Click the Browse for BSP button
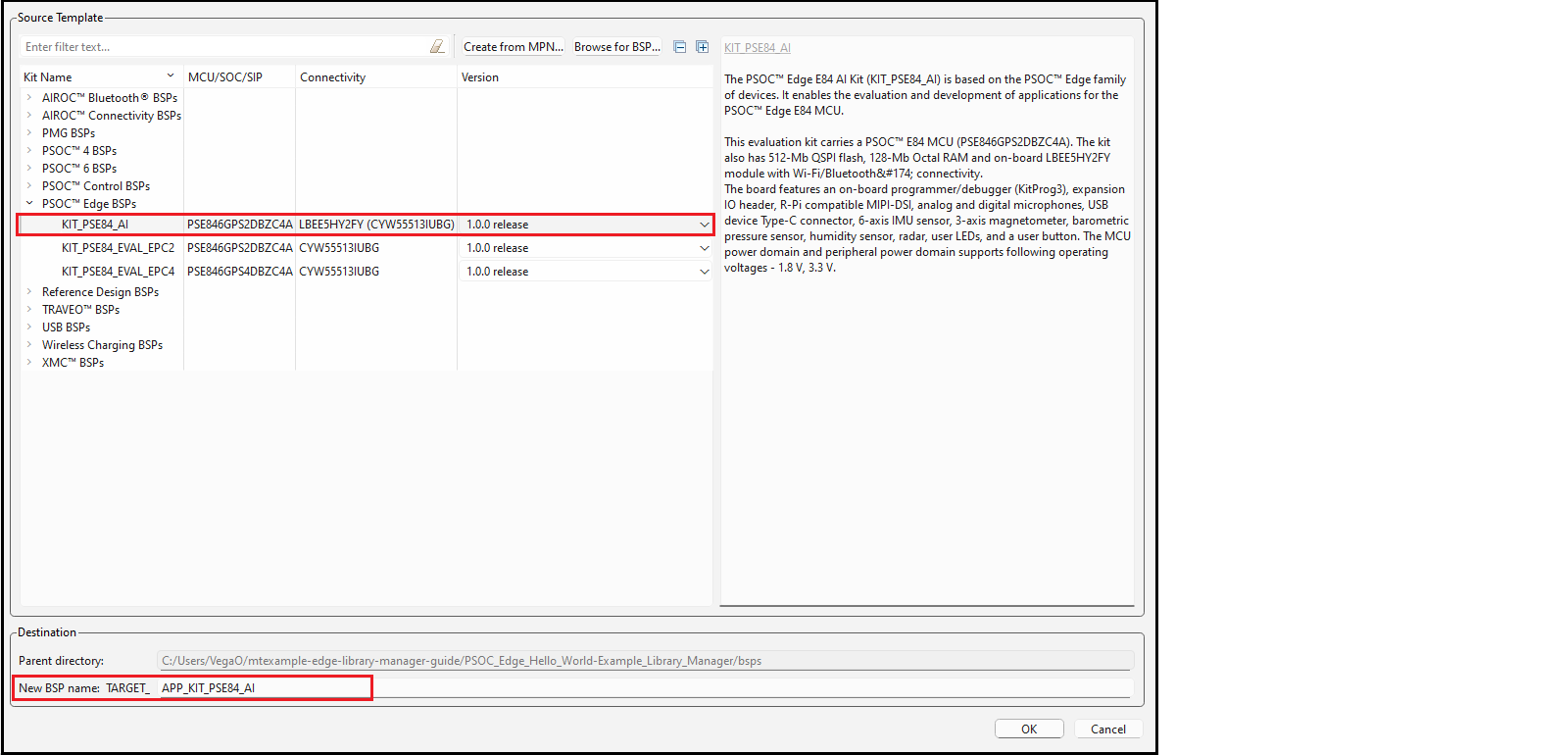The width and height of the screenshot is (1568, 755). coord(616,47)
